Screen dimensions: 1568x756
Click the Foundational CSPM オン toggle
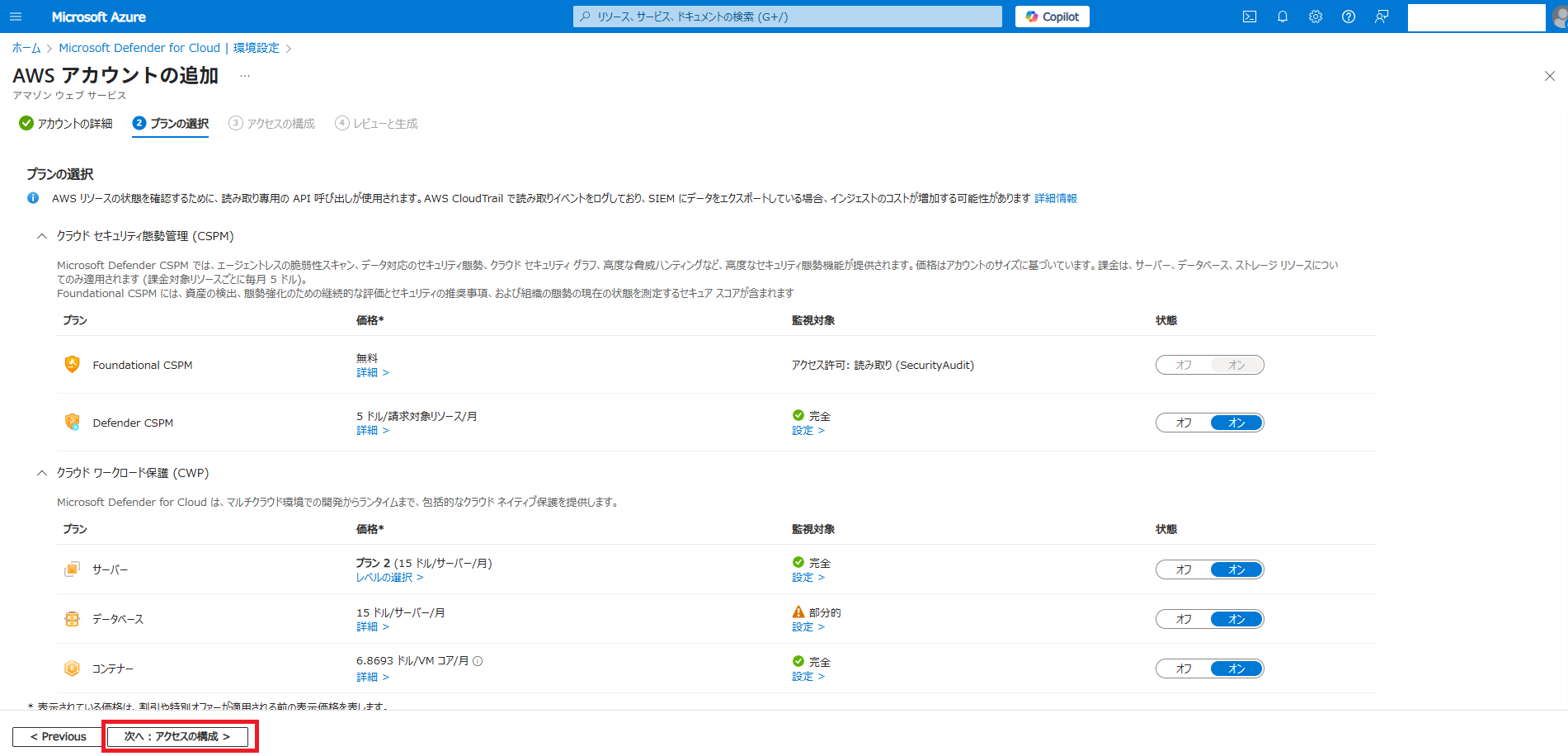[x=1236, y=365]
